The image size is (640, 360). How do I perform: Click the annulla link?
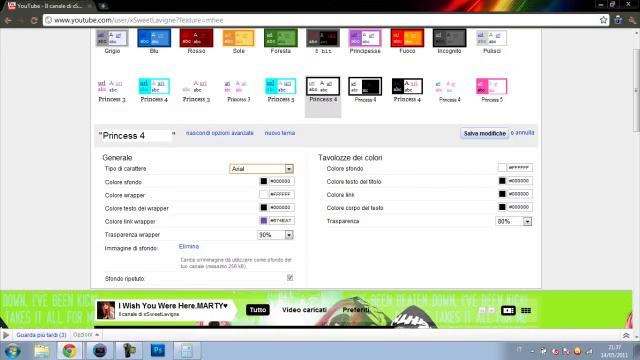pyautogui.click(x=524, y=133)
